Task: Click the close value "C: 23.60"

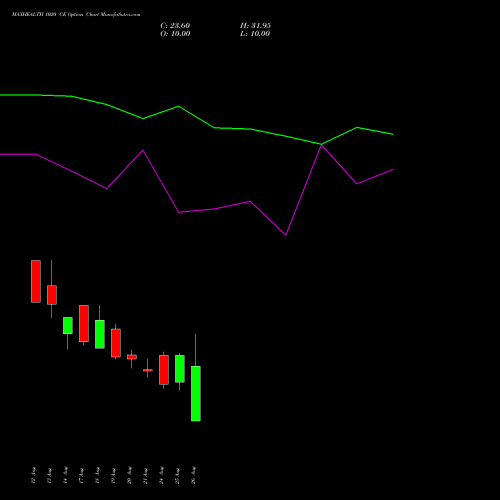Action: (x=175, y=26)
